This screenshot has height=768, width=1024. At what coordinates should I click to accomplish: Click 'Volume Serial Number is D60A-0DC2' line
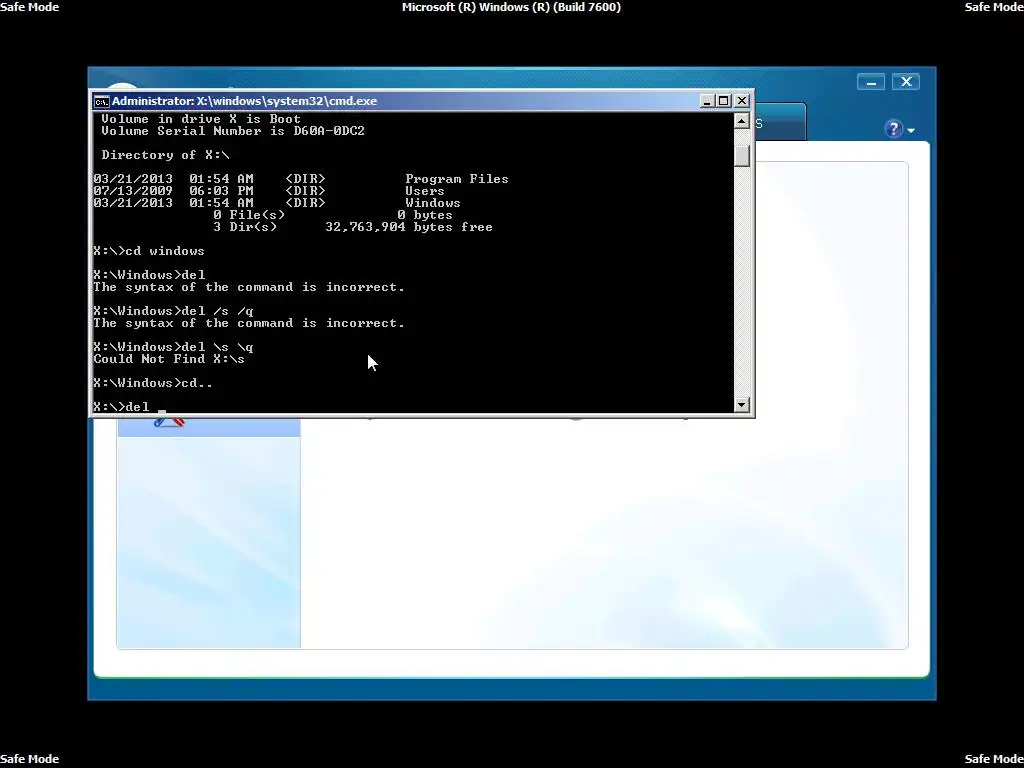click(x=232, y=131)
